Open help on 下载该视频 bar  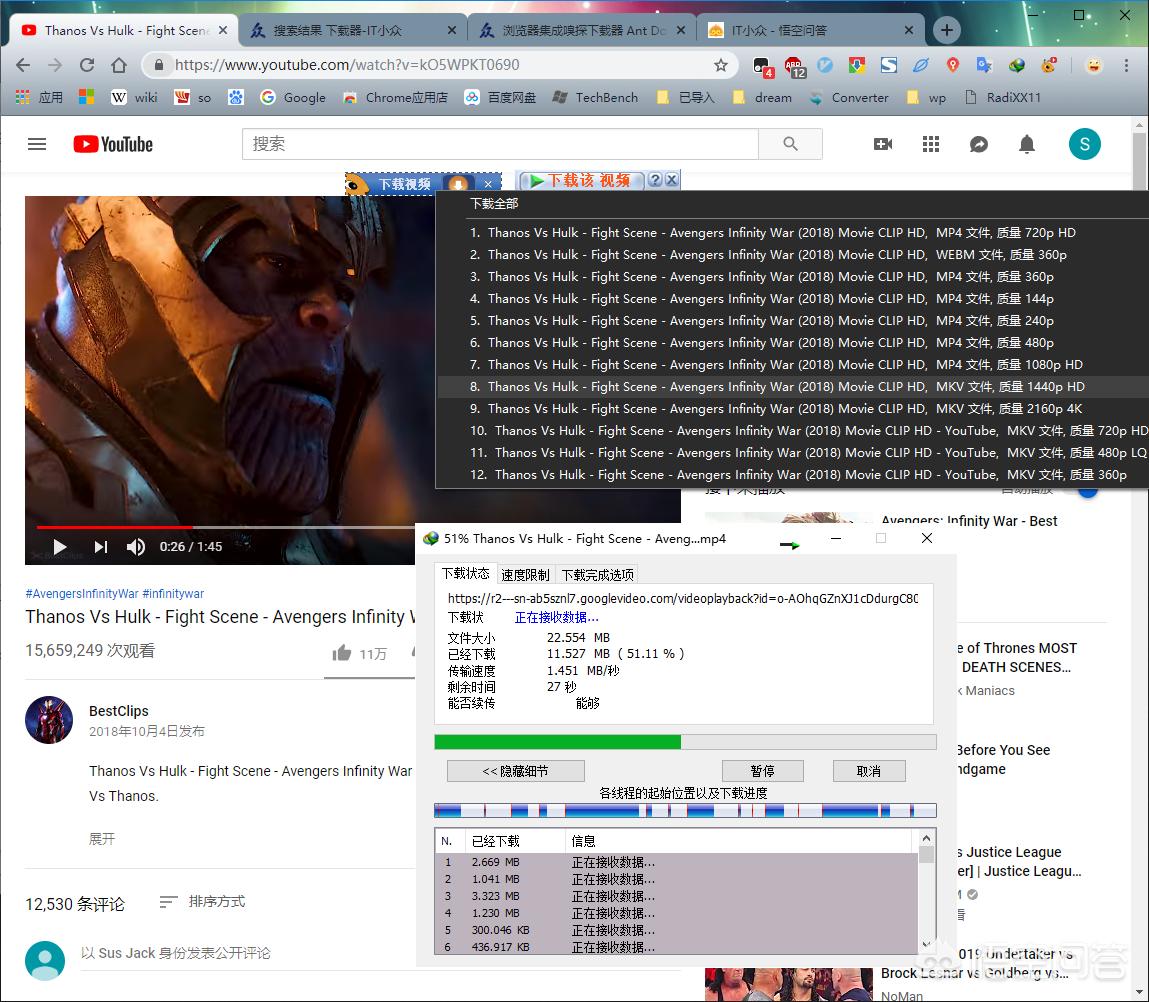click(655, 180)
